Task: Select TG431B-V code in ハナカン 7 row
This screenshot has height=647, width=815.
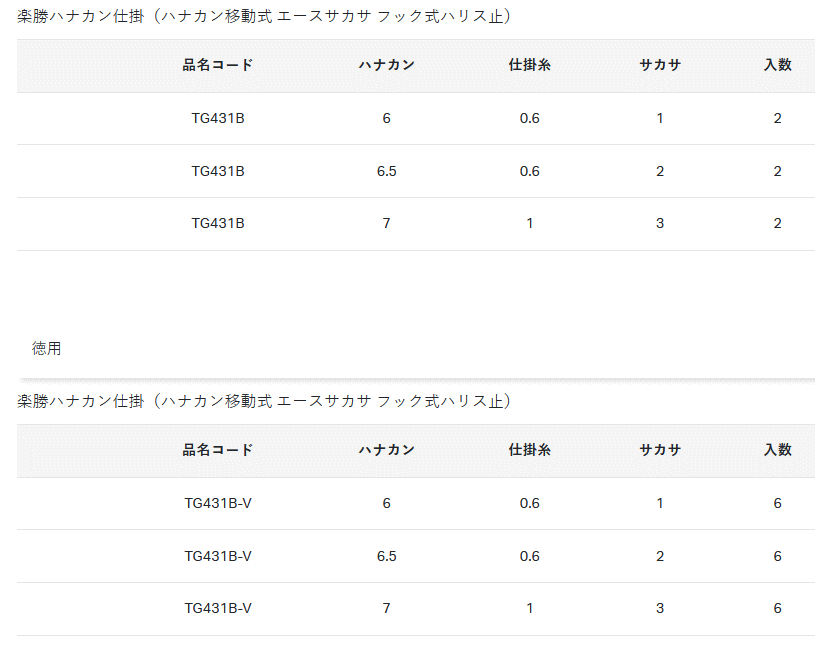Action: (x=218, y=608)
